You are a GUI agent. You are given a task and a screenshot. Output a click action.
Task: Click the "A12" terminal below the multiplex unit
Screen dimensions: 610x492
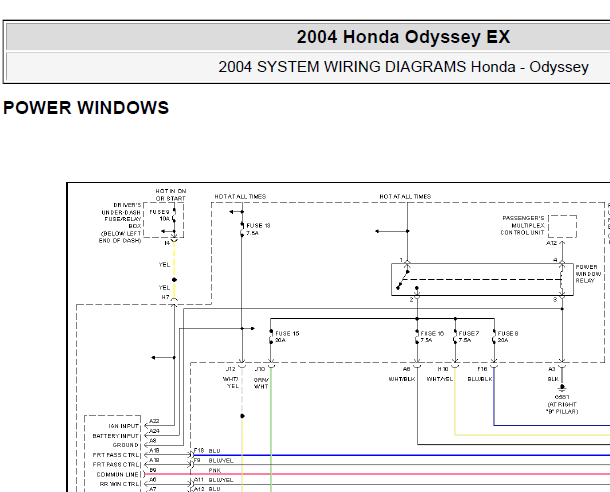pyautogui.click(x=552, y=243)
